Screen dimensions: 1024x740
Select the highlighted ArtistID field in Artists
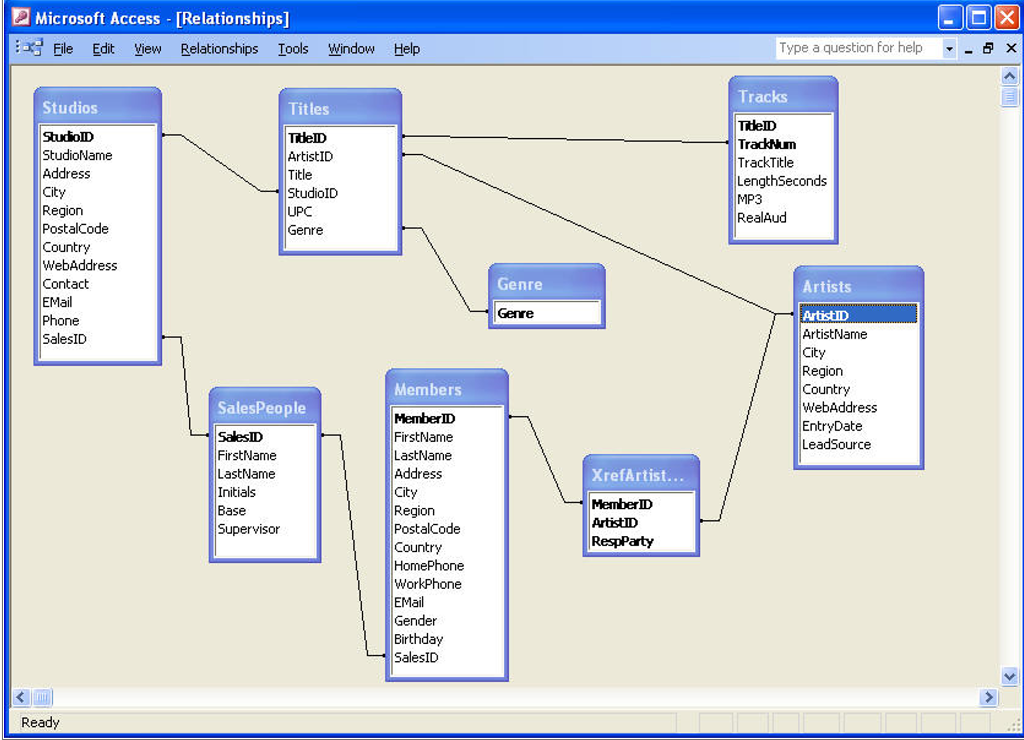coord(858,315)
